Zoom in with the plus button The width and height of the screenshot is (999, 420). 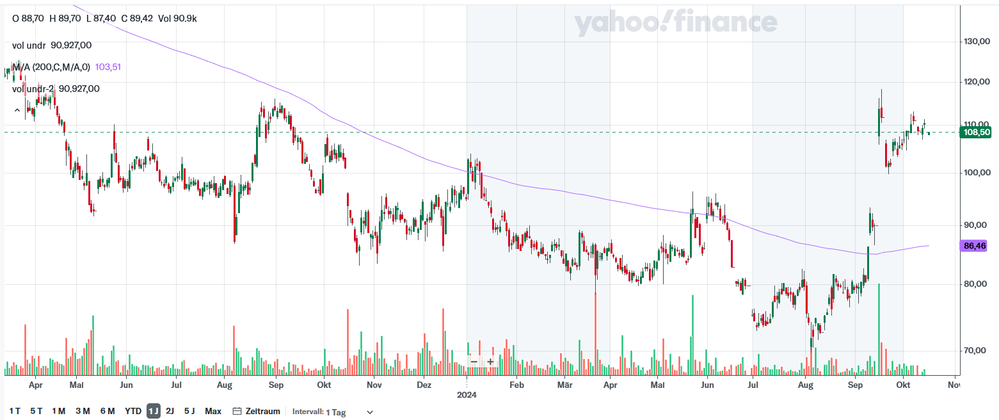click(491, 361)
